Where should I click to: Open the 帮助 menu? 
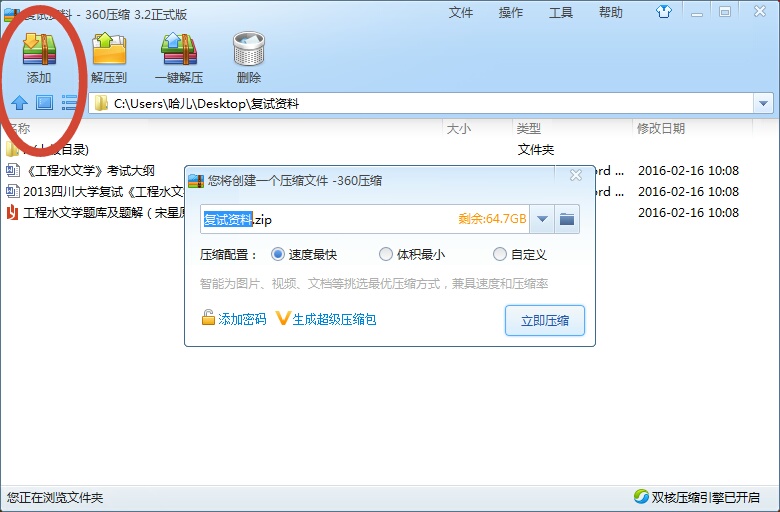coord(610,12)
